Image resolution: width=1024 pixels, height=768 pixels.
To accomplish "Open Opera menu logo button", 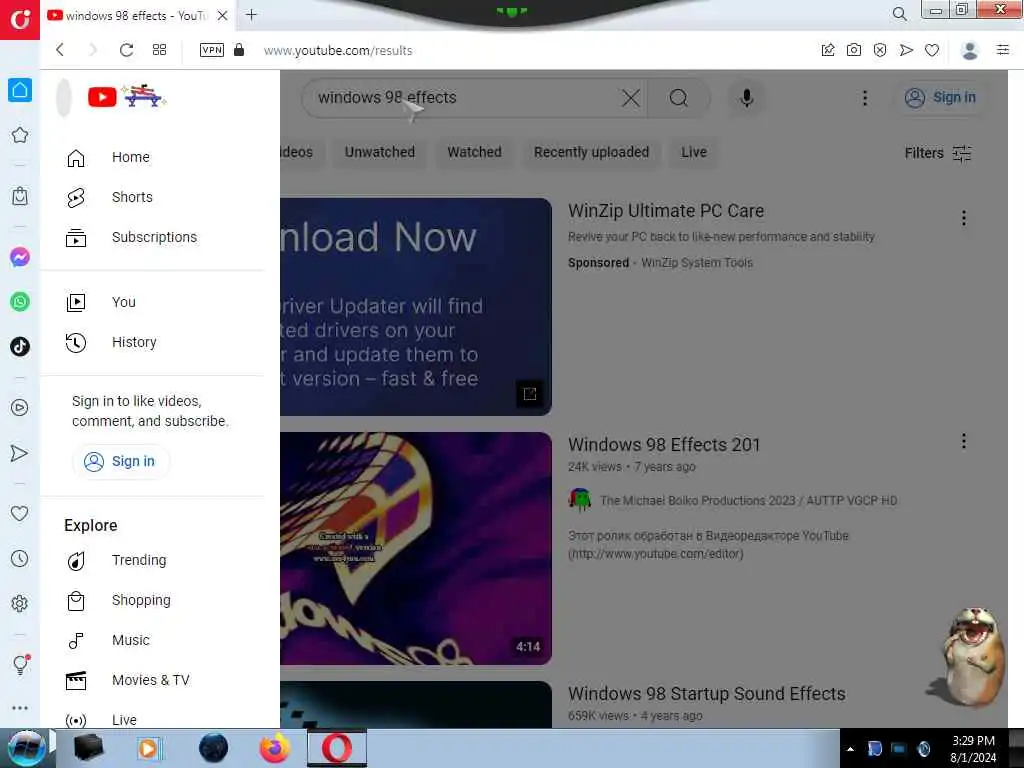I will tap(20, 20).
